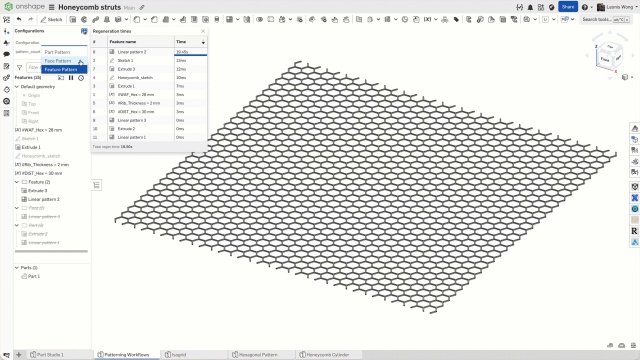Click the blue Share button

coord(568,7)
